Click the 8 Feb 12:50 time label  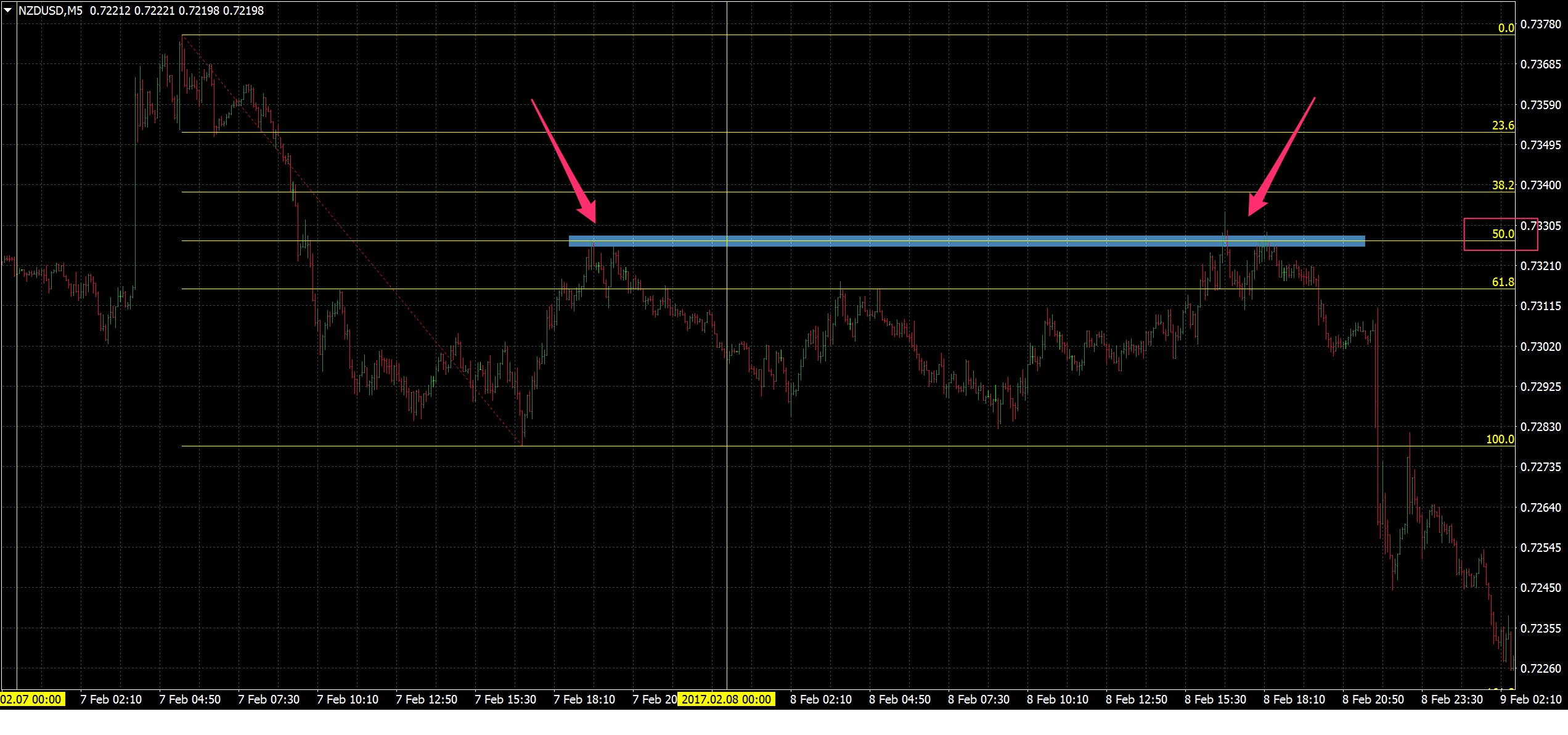pyautogui.click(x=1137, y=699)
